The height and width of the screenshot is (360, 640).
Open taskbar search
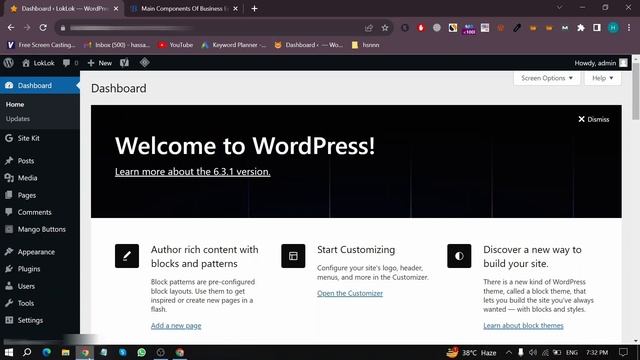(x=27, y=352)
